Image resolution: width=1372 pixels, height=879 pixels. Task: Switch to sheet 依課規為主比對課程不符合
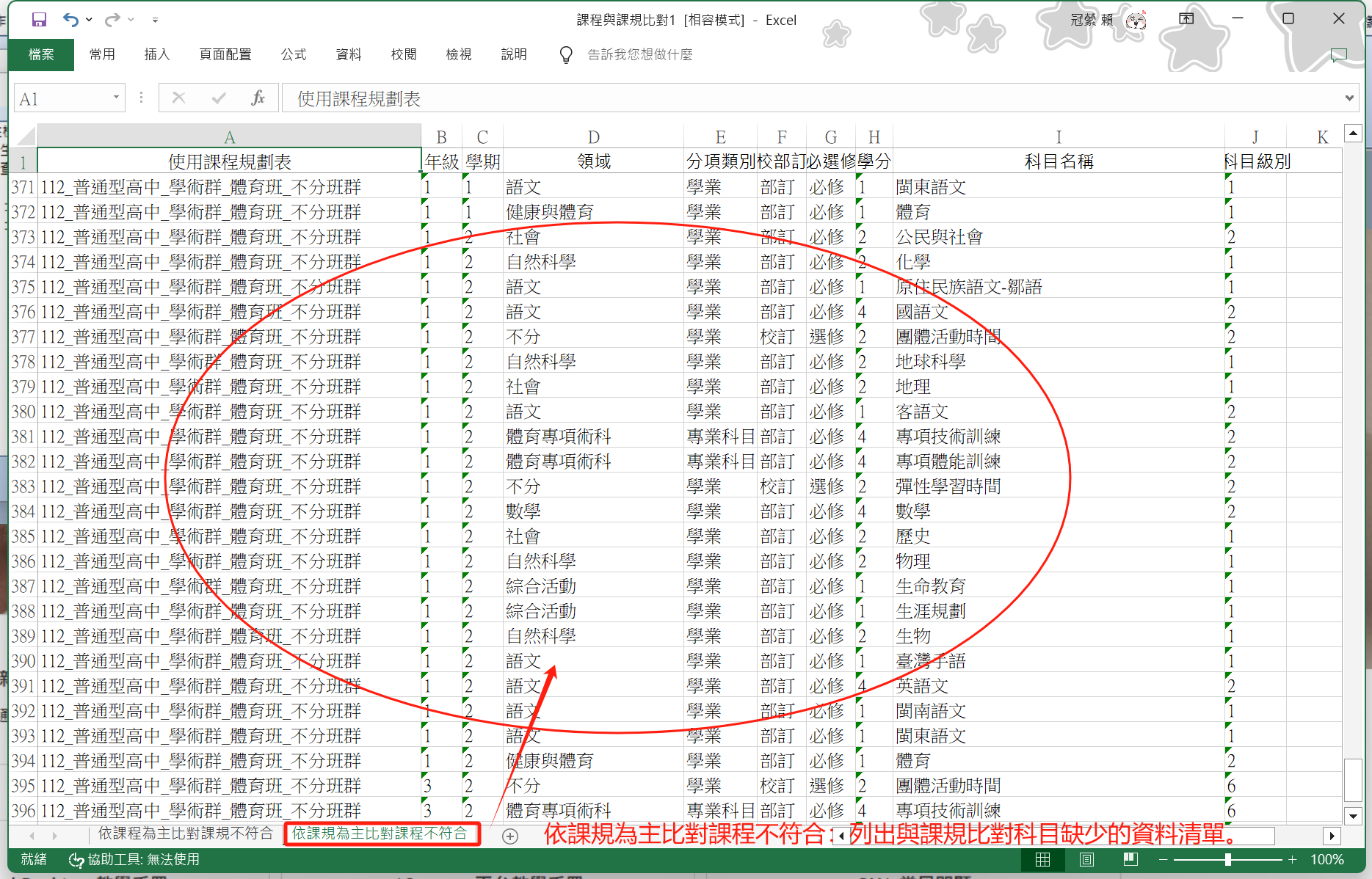click(x=380, y=834)
